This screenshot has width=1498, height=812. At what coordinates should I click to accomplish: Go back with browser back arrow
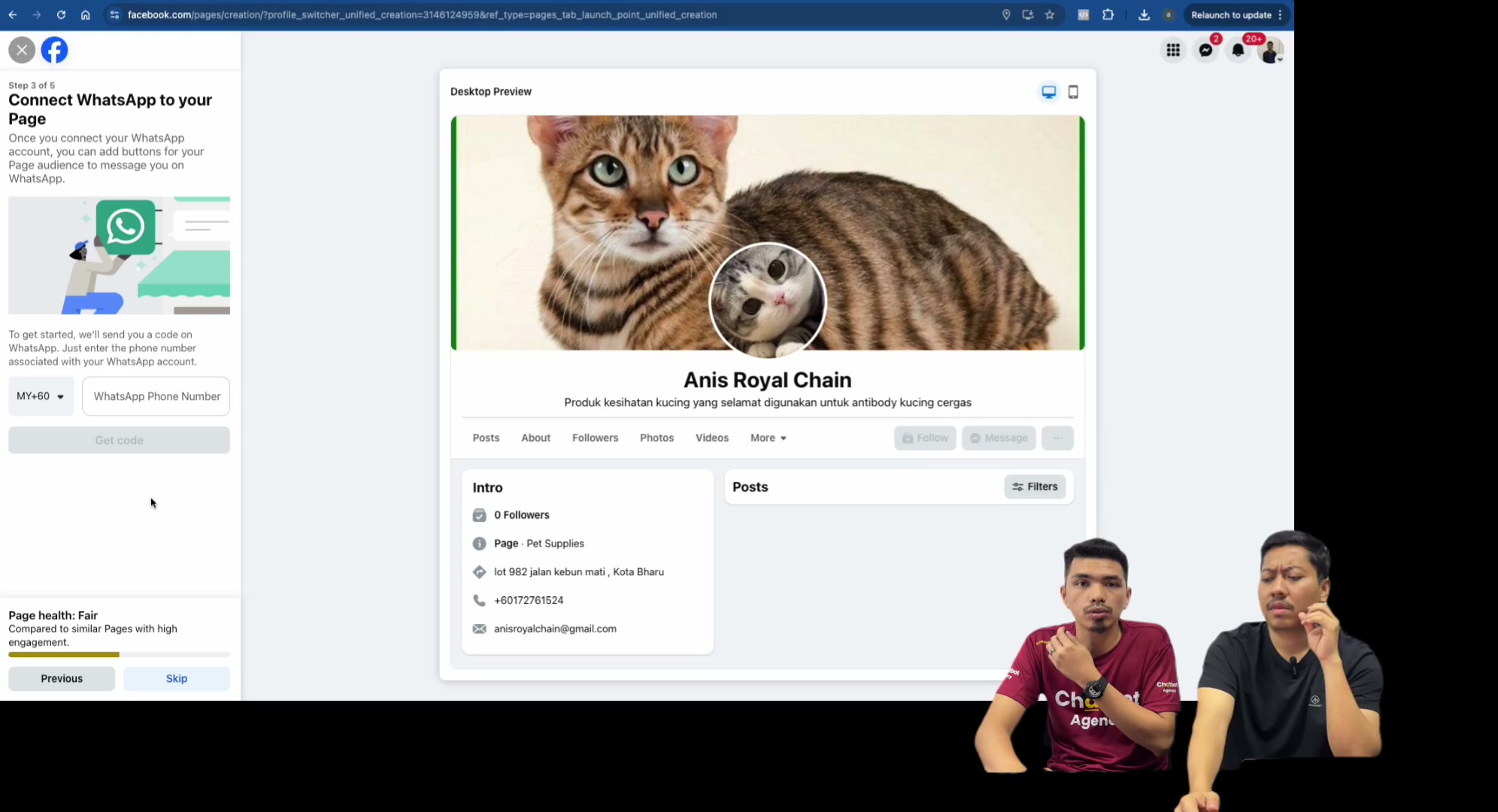point(13,15)
